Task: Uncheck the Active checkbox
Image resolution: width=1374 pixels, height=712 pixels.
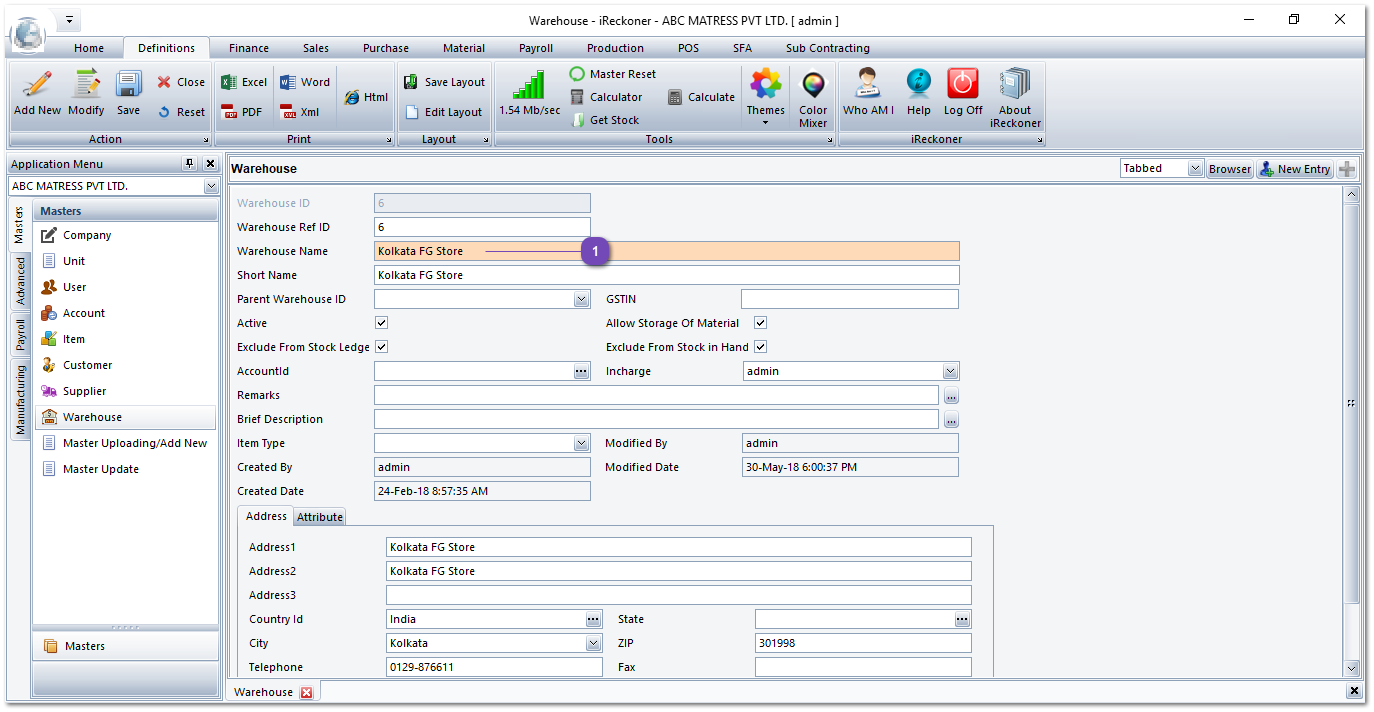Action: pyautogui.click(x=381, y=323)
